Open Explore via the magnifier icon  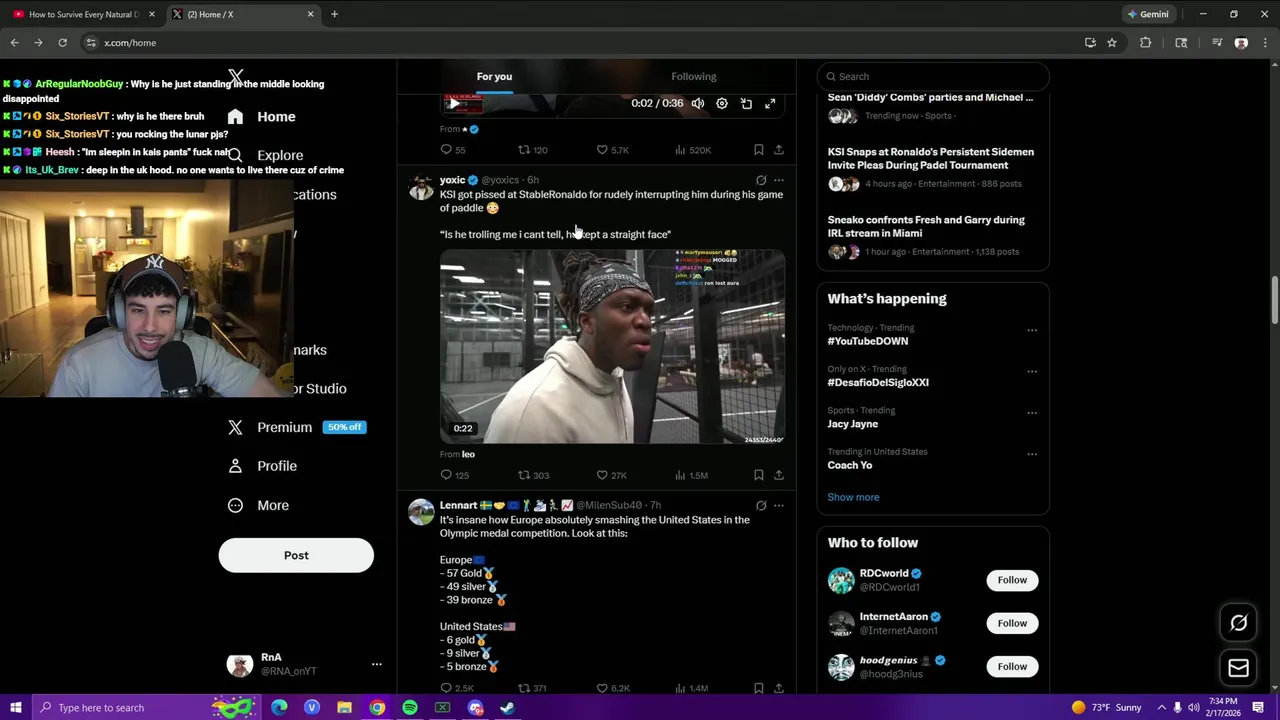(x=235, y=156)
